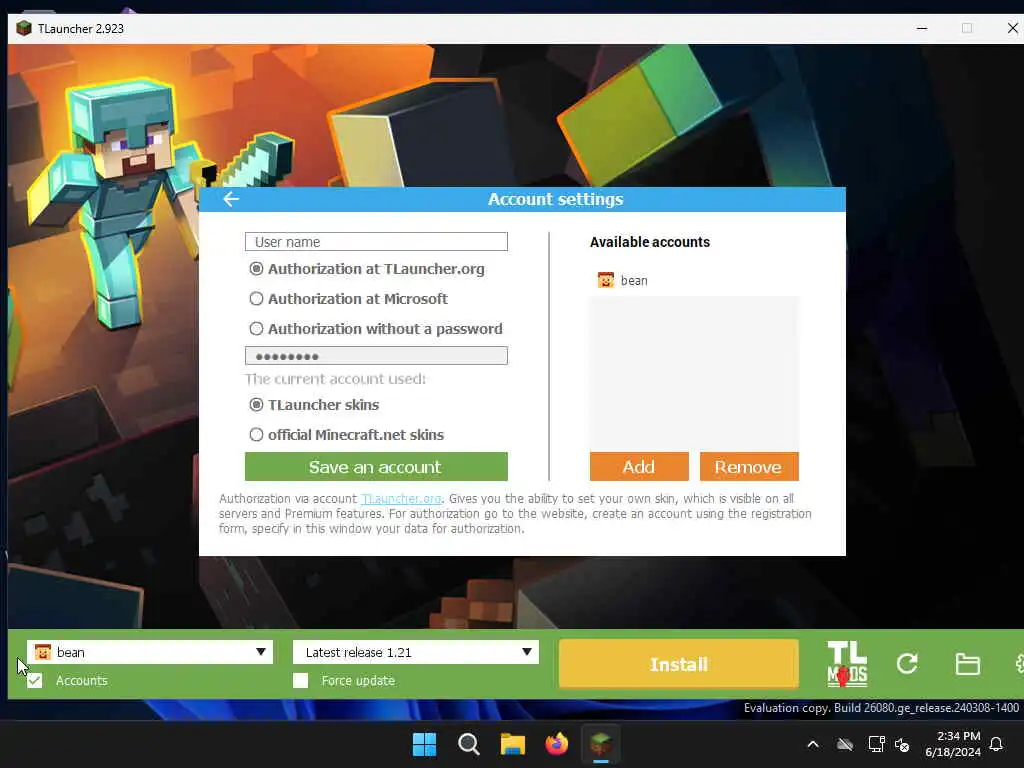The height and width of the screenshot is (768, 1024).
Task: Click the User name field
Action: [x=376, y=242]
